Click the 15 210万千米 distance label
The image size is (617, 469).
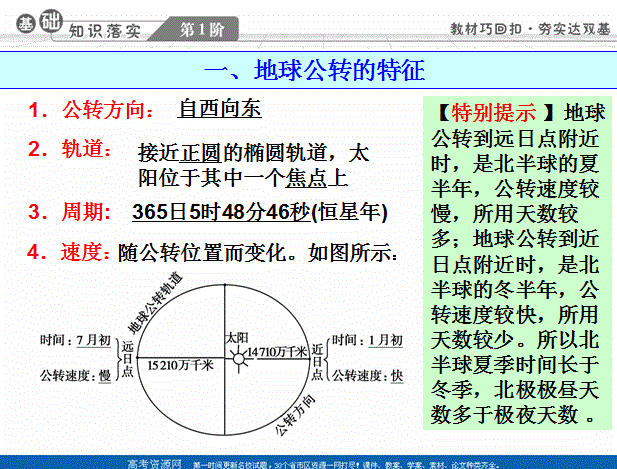tap(181, 367)
